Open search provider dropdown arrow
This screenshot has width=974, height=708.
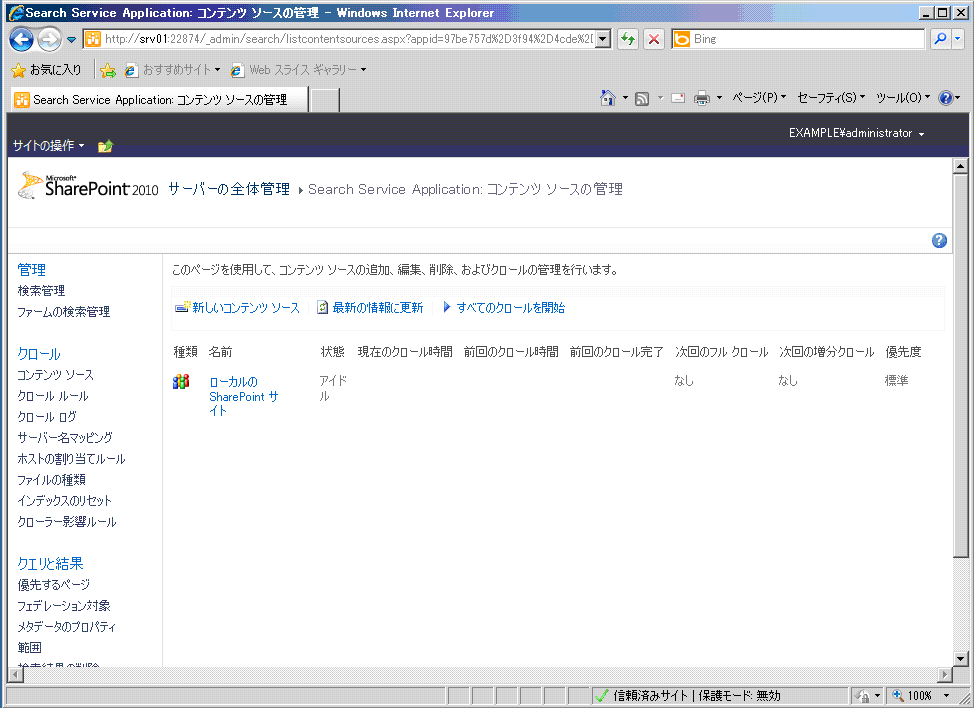click(x=957, y=39)
